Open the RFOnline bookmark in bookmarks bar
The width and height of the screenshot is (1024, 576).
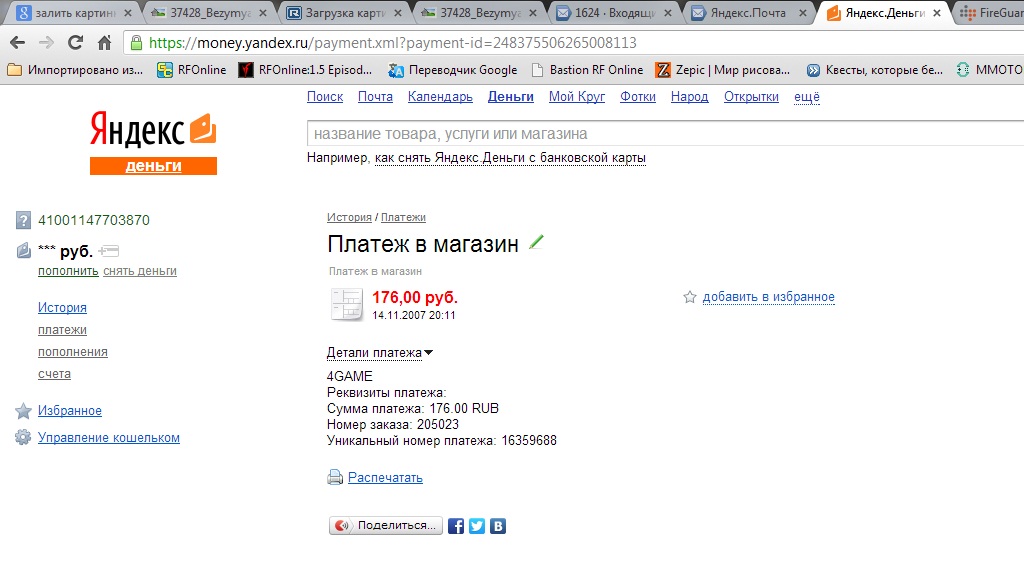(191, 70)
